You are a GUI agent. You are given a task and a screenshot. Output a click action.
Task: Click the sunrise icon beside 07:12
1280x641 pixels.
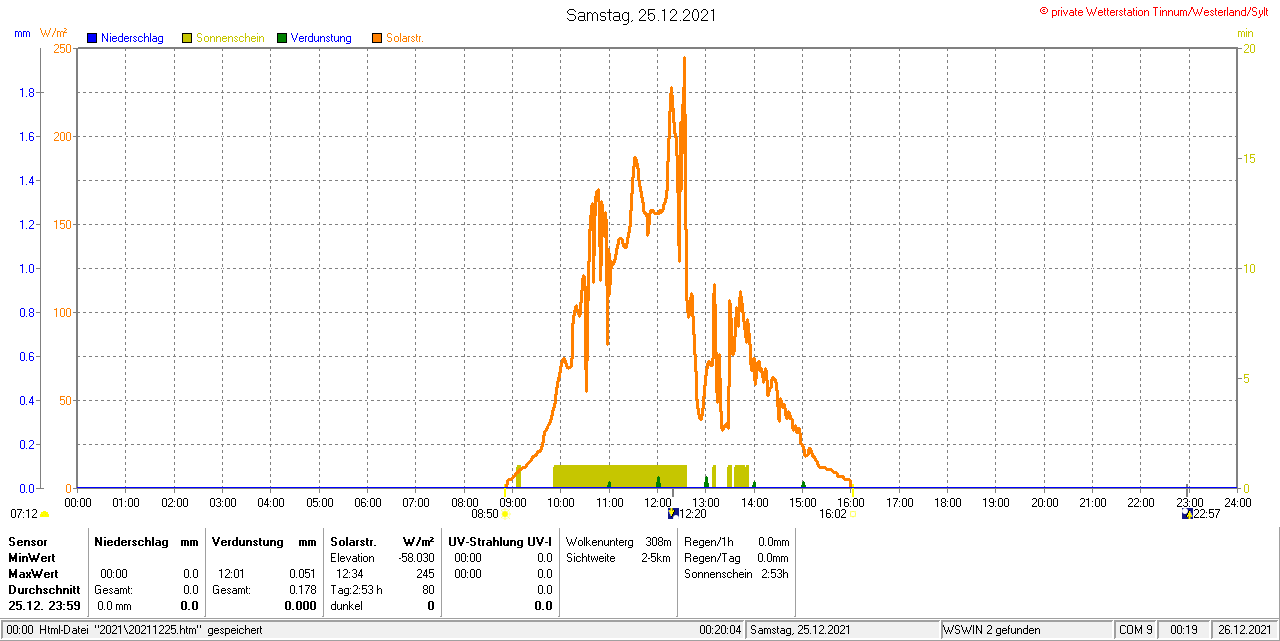point(44,515)
